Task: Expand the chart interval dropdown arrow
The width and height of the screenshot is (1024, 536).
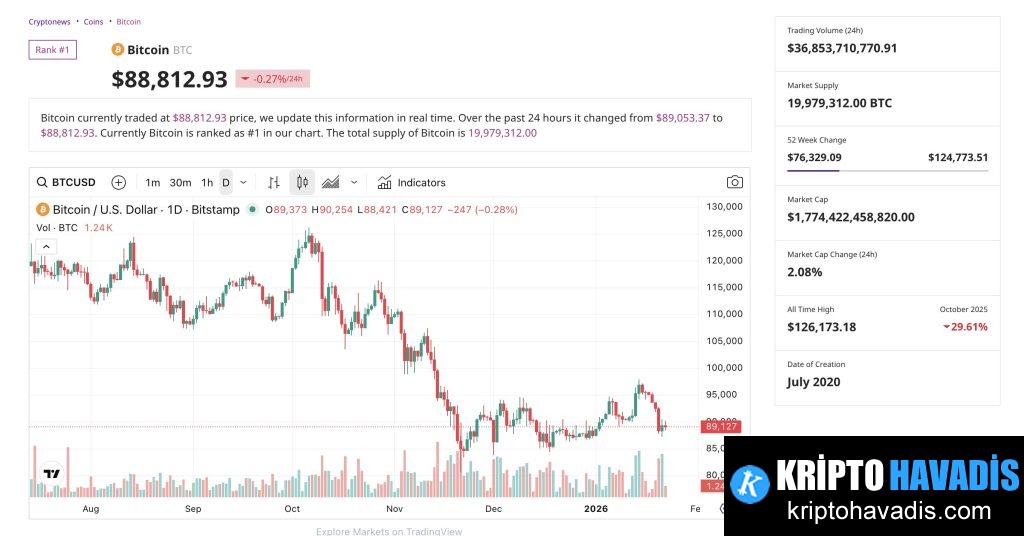Action: click(x=243, y=182)
